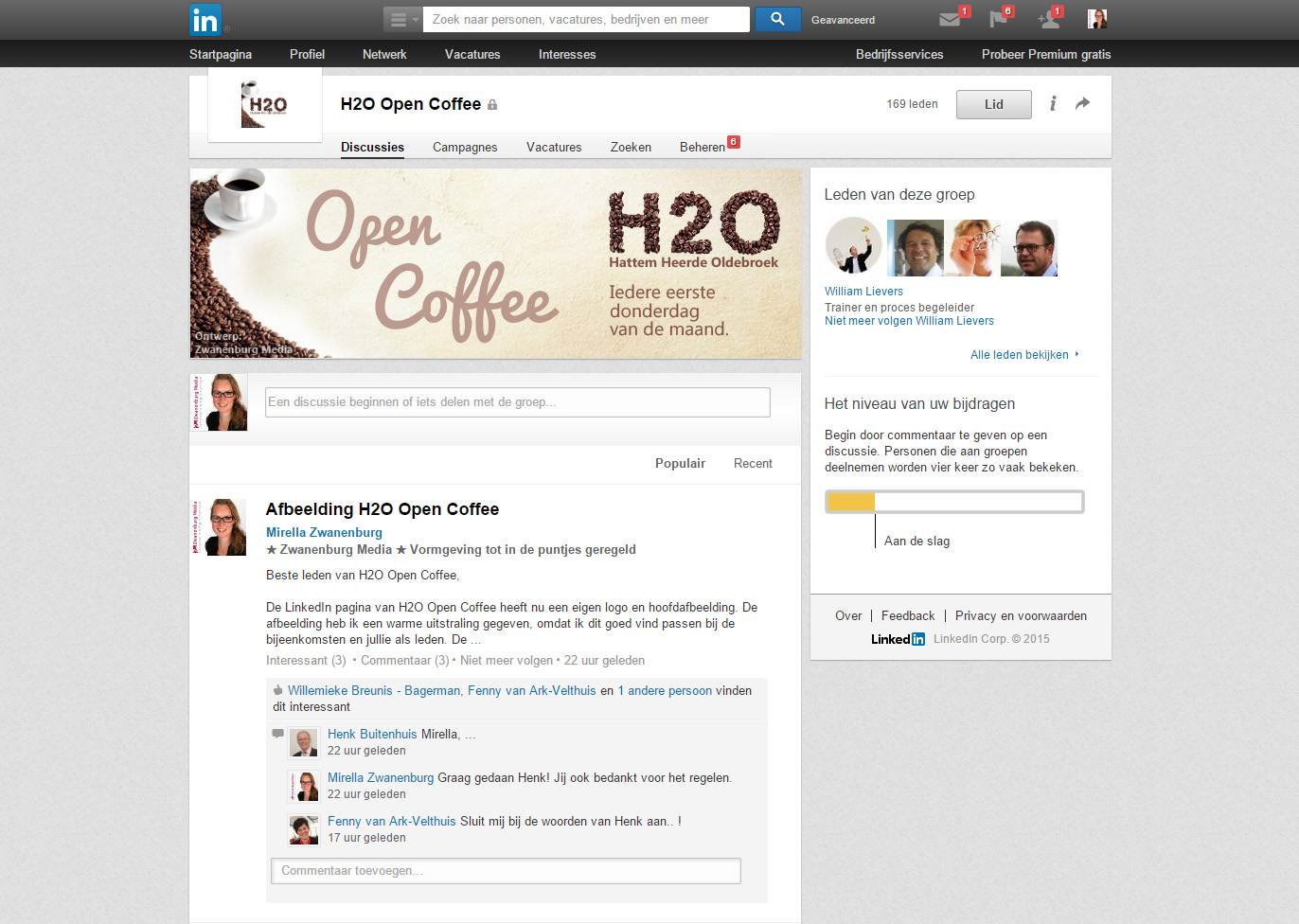Toggle the 'Lid' membership button
The height and width of the screenshot is (924, 1299).
[x=993, y=104]
